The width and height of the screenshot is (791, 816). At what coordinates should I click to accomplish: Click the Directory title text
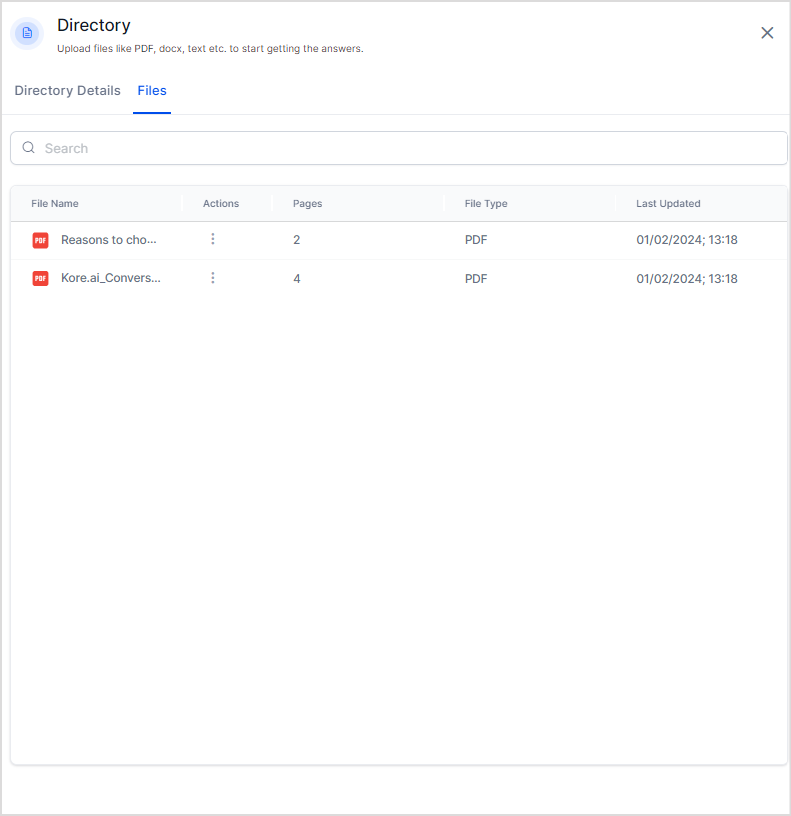click(x=94, y=25)
